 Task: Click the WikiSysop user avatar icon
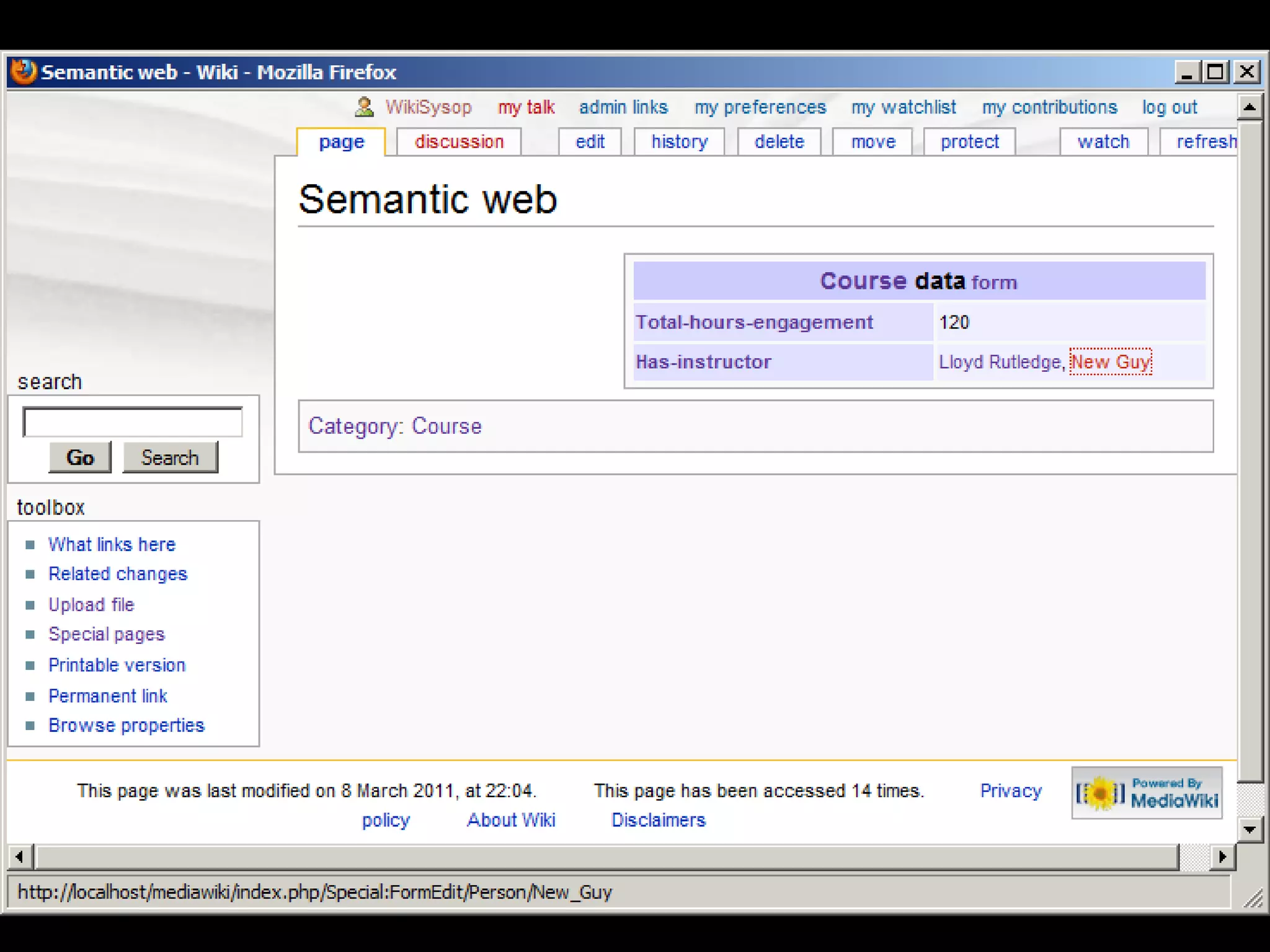(x=364, y=107)
